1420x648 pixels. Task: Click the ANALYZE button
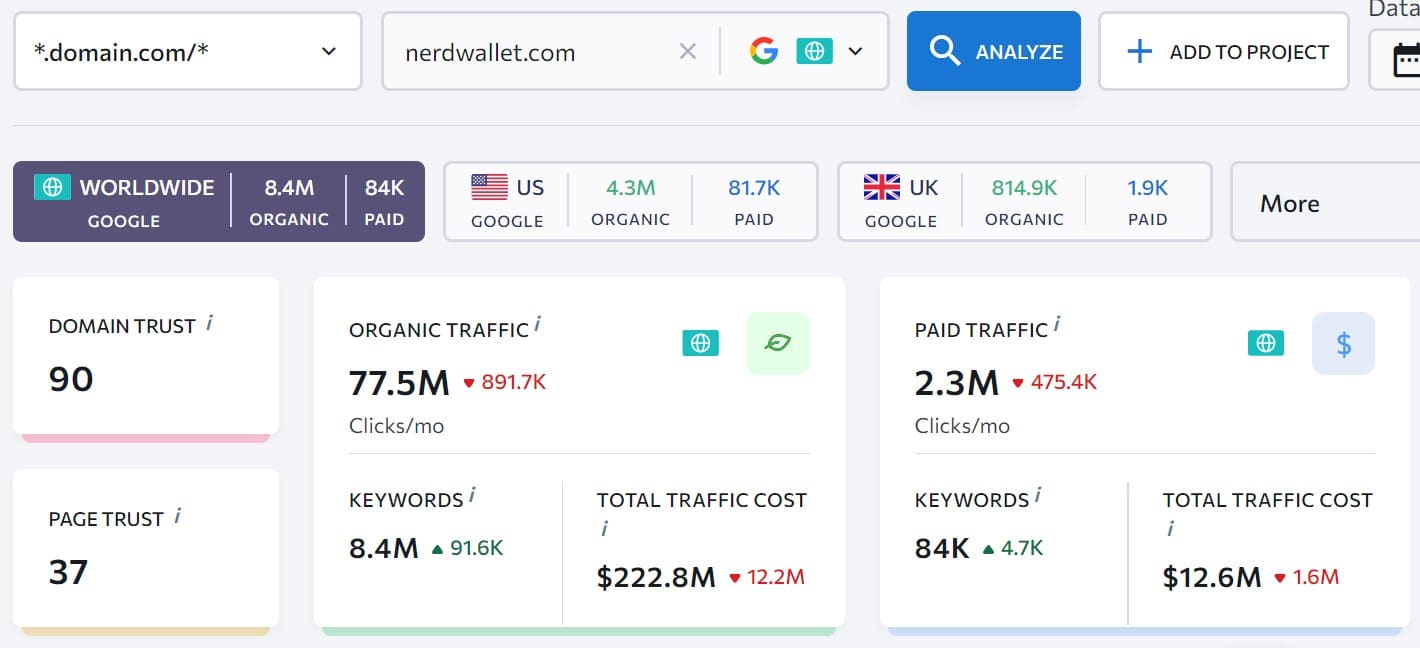tap(994, 51)
